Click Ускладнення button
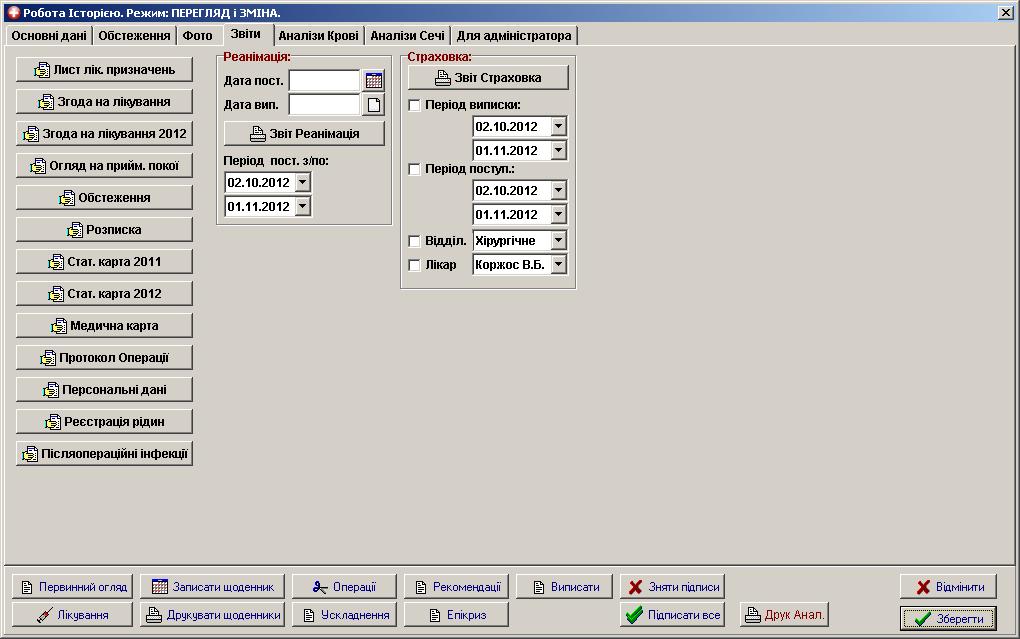1020x639 pixels. pyautogui.click(x=344, y=615)
